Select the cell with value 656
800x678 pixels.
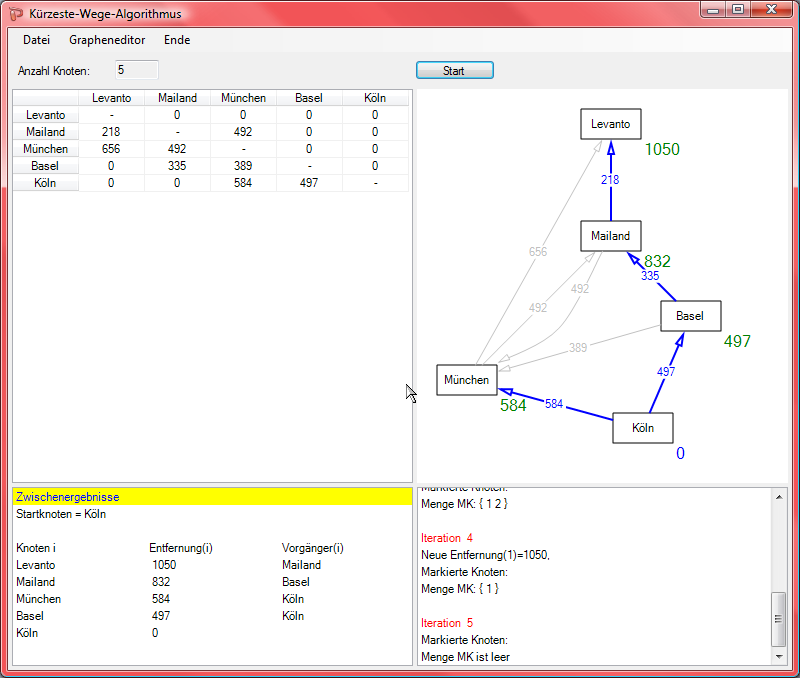click(111, 149)
